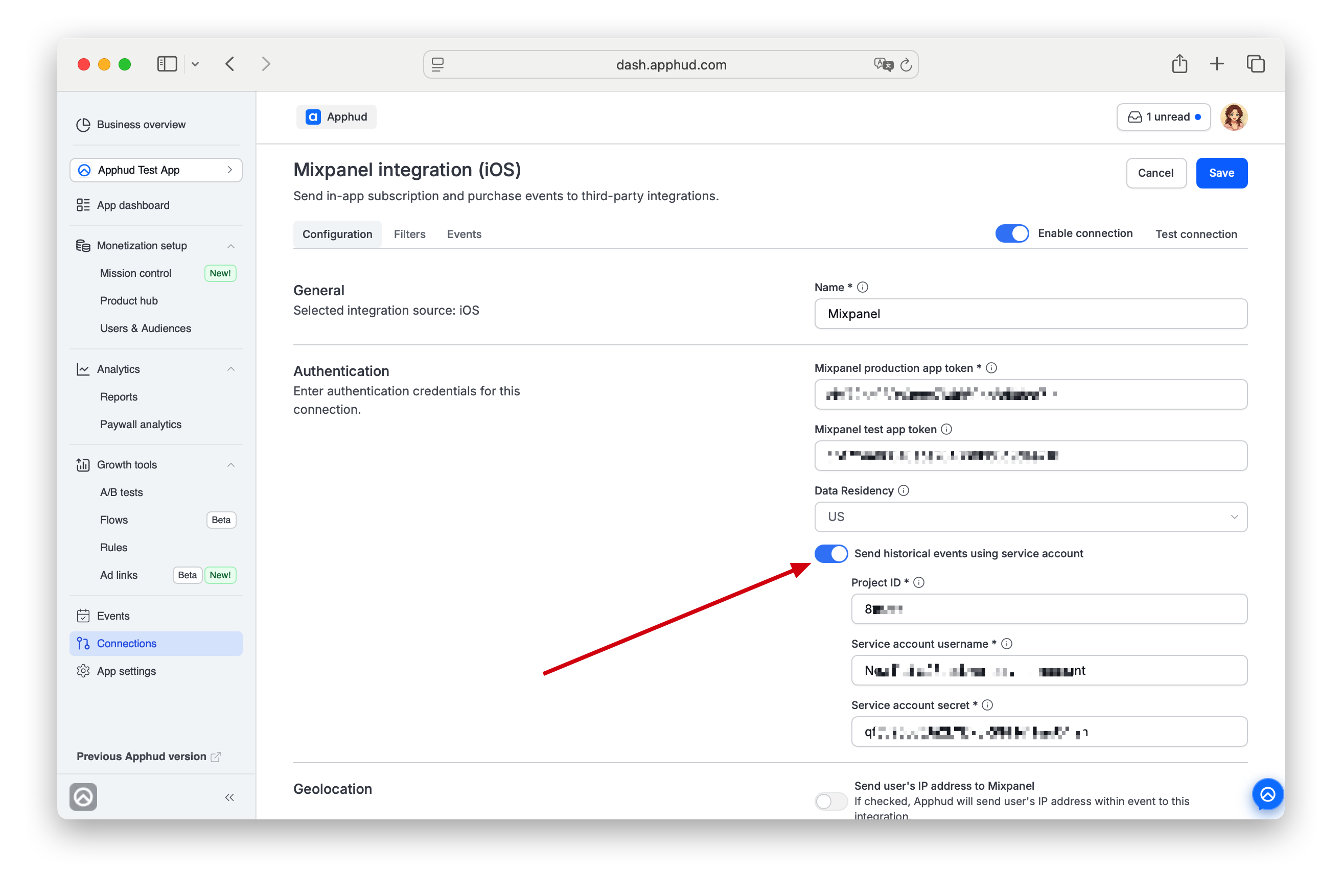Image resolution: width=1342 pixels, height=896 pixels.
Task: Click the Service account username field
Action: [x=1049, y=670]
